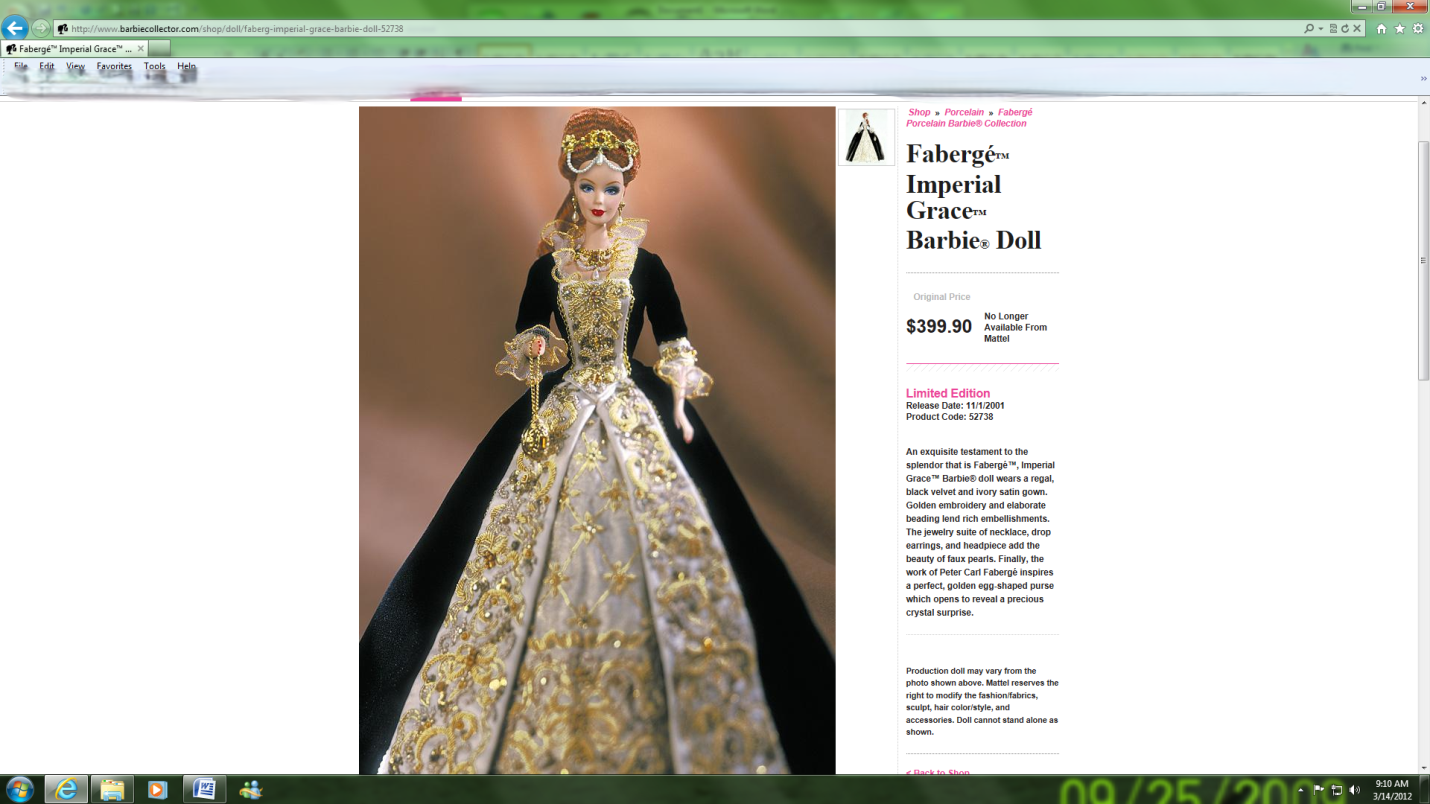Open the Edit menu

[x=47, y=66]
